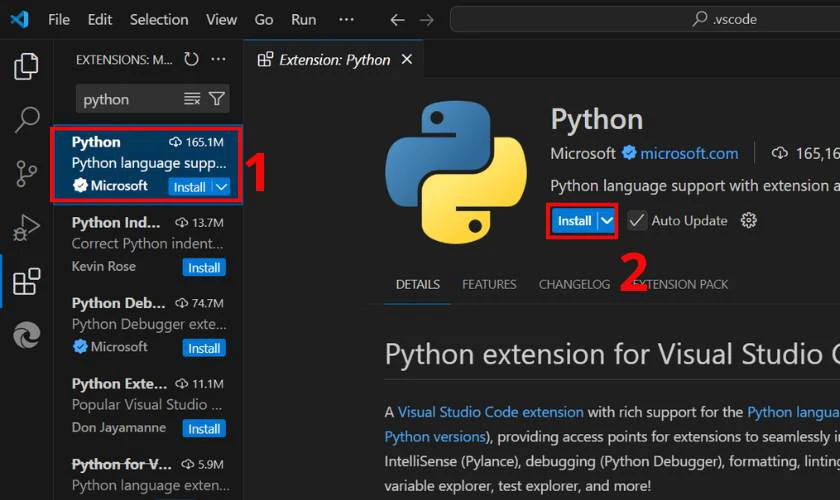Select Python Debugger extension in list

(x=148, y=325)
